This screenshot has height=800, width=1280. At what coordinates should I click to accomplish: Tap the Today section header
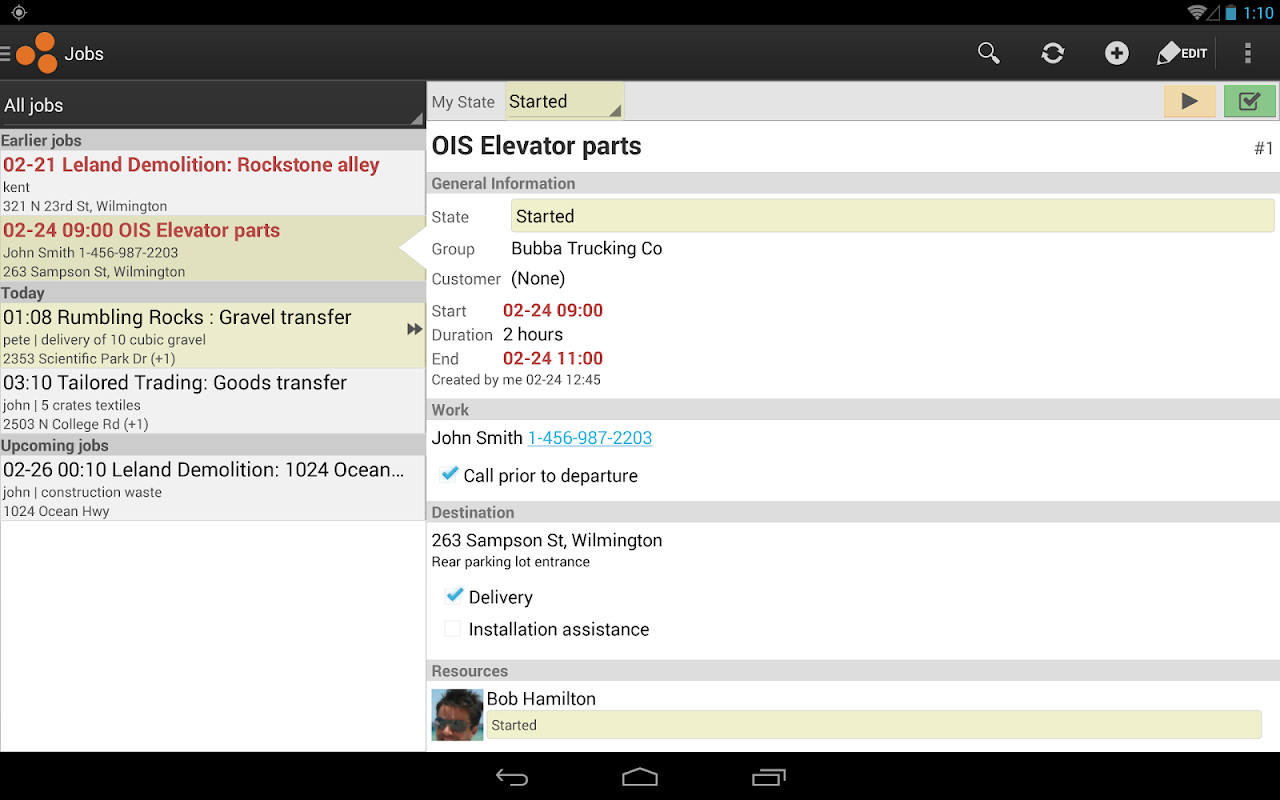tap(213, 292)
